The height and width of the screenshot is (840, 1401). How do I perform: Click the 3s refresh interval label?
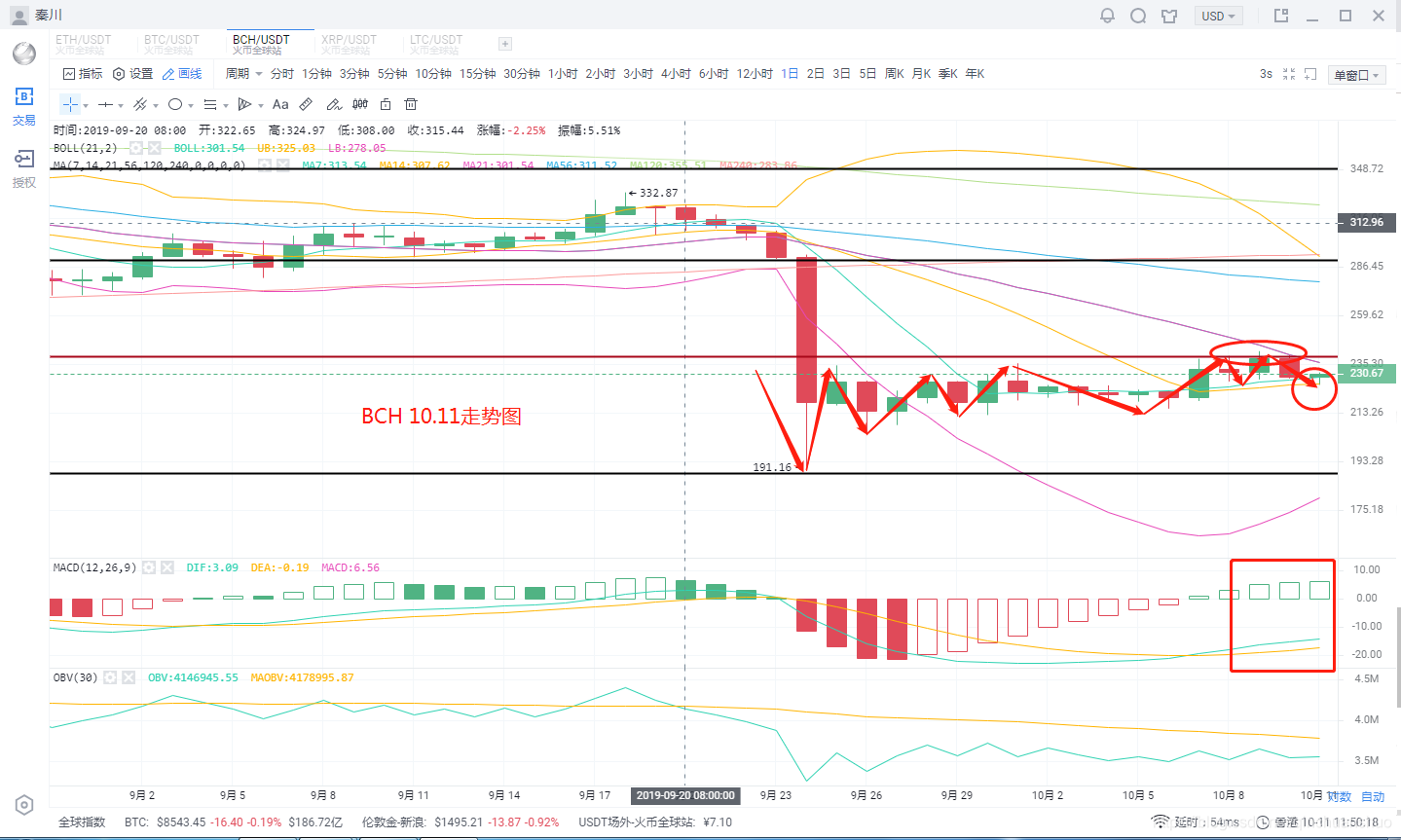(x=1266, y=74)
